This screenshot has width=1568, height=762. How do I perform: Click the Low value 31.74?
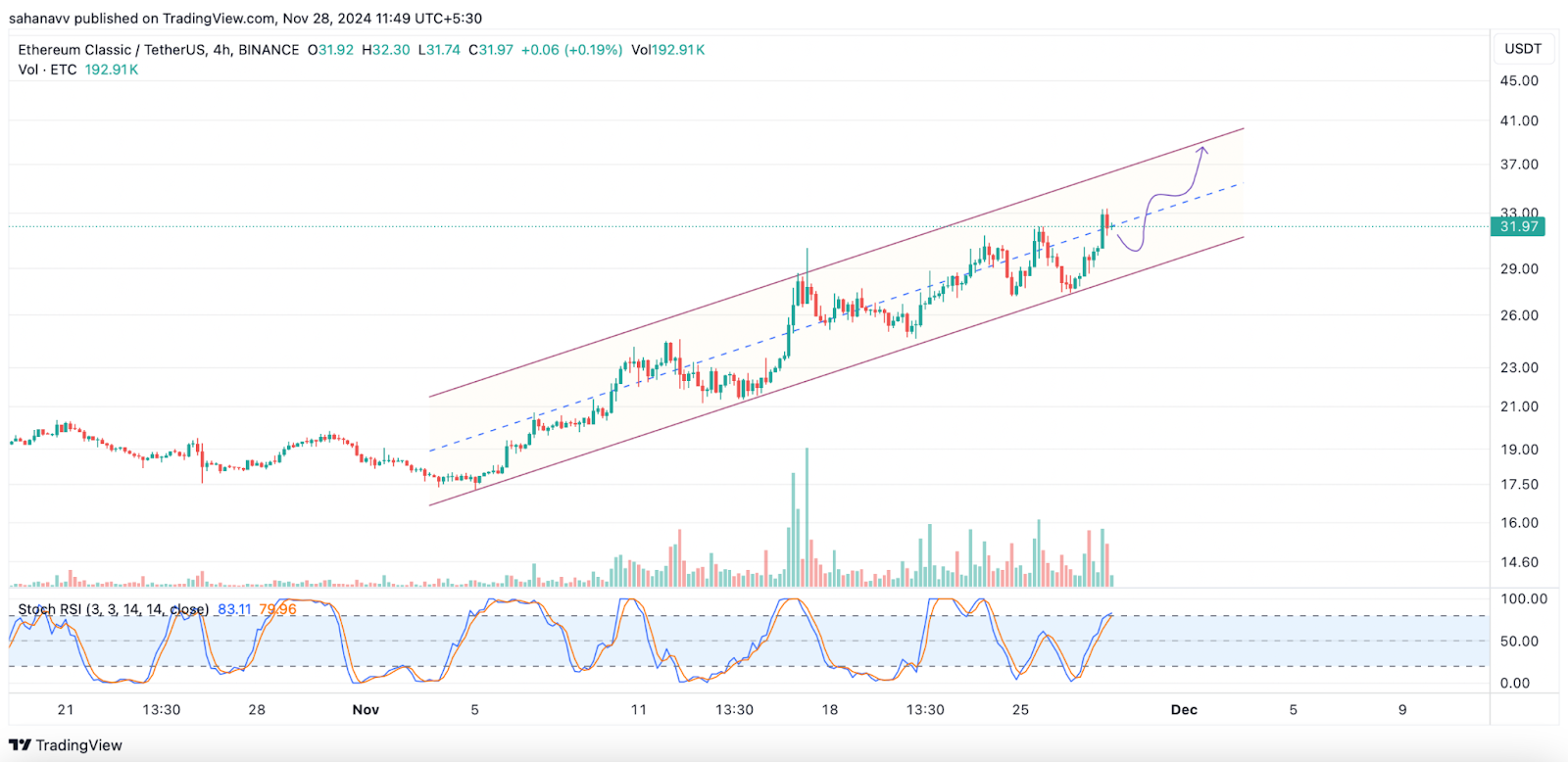439,50
